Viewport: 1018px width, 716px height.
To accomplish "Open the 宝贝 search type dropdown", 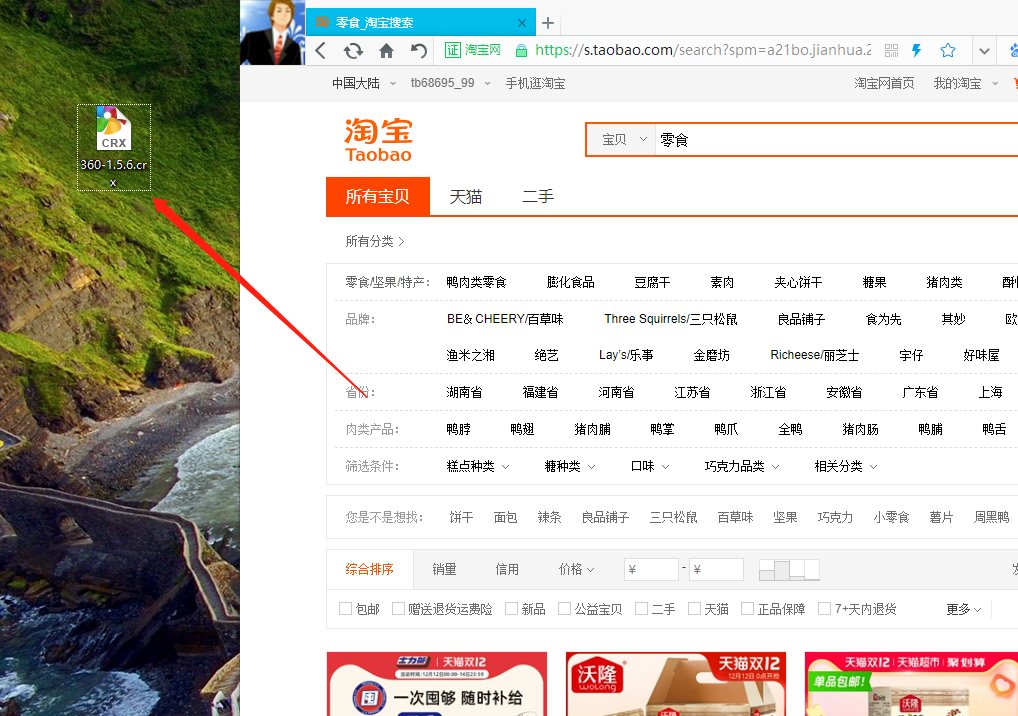I will pyautogui.click(x=623, y=140).
